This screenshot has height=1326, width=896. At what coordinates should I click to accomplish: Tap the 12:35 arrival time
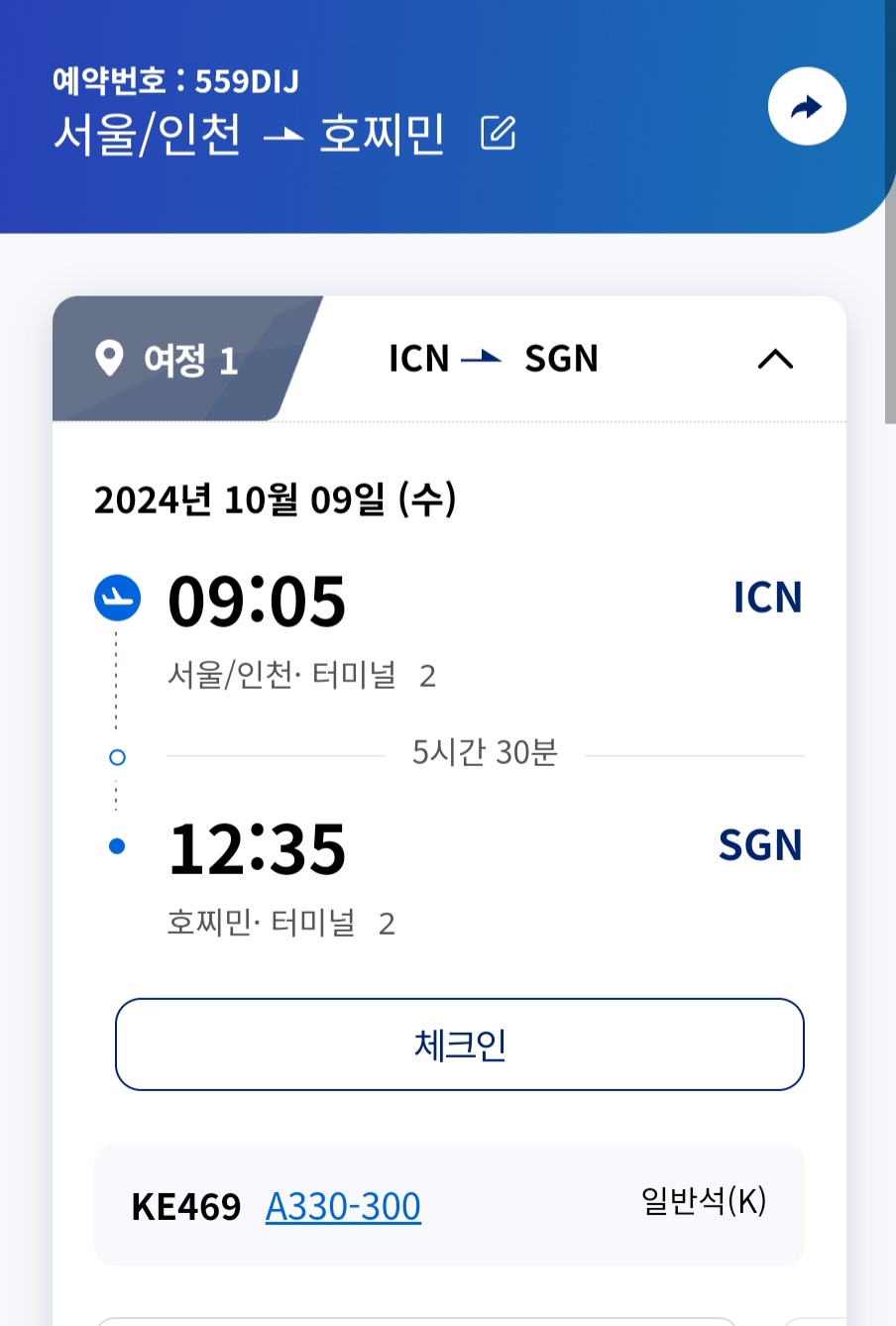257,848
